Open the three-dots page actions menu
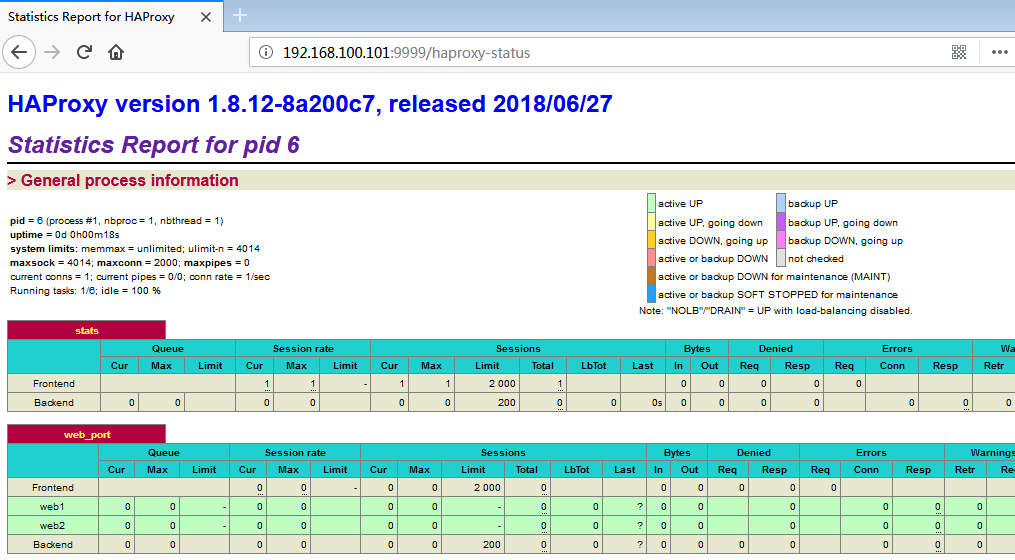 [x=999, y=52]
